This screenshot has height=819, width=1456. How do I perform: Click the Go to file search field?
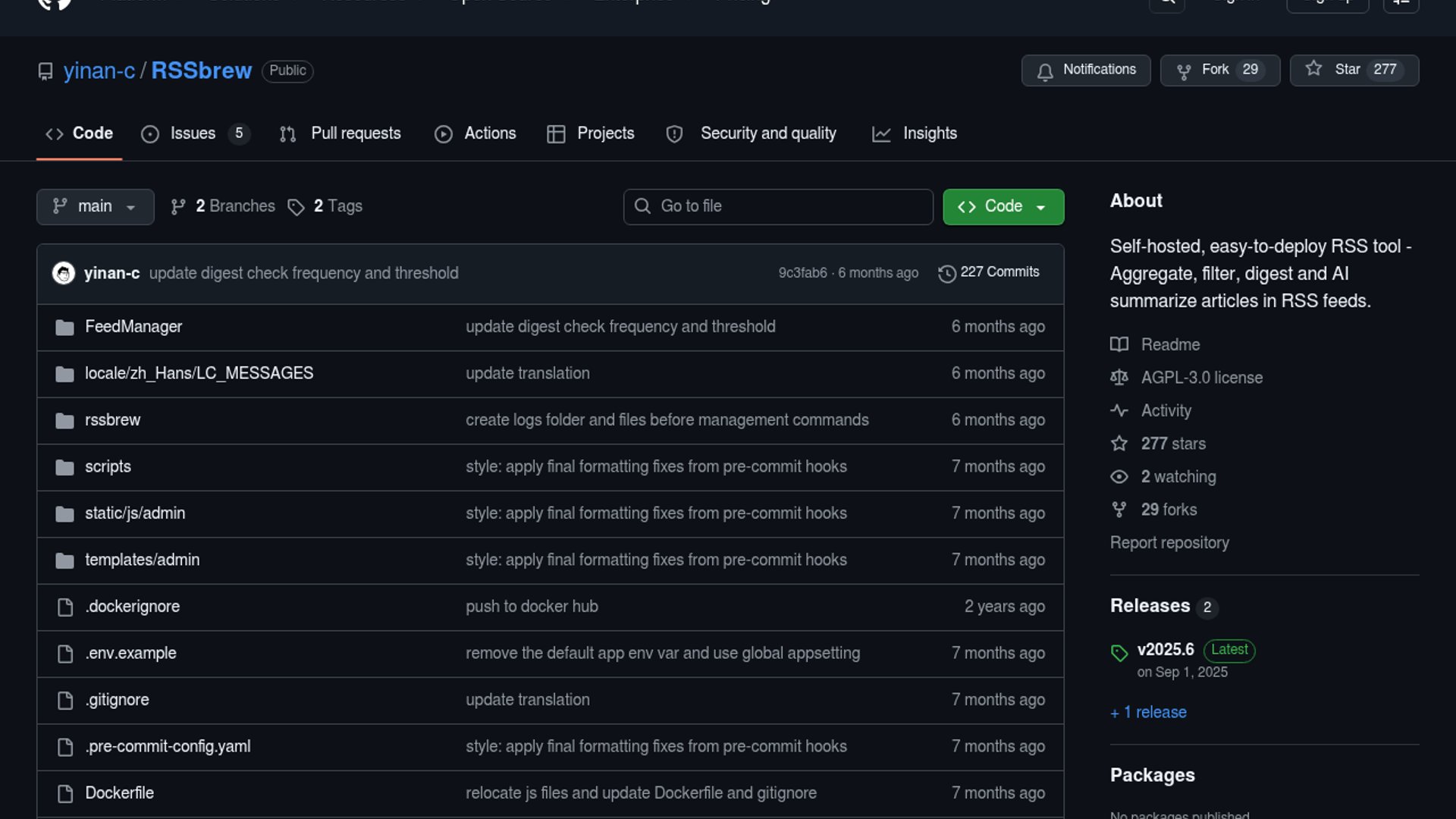coord(778,206)
